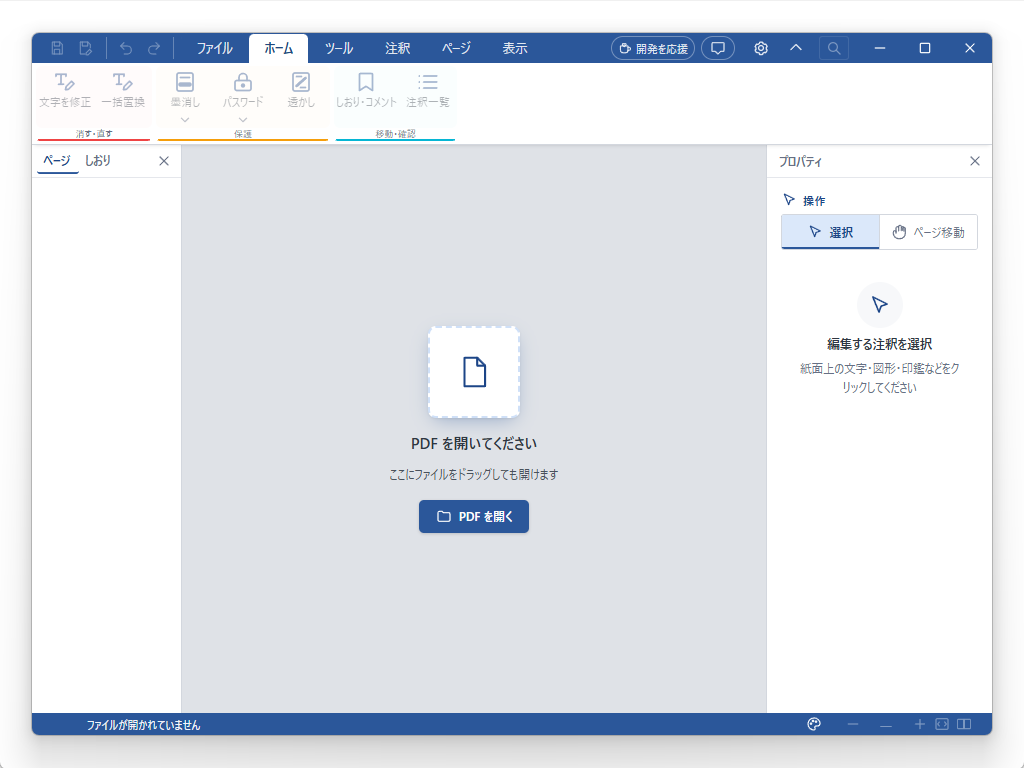
Task: Click the 編集する注釈を選択 heading
Action: point(880,344)
